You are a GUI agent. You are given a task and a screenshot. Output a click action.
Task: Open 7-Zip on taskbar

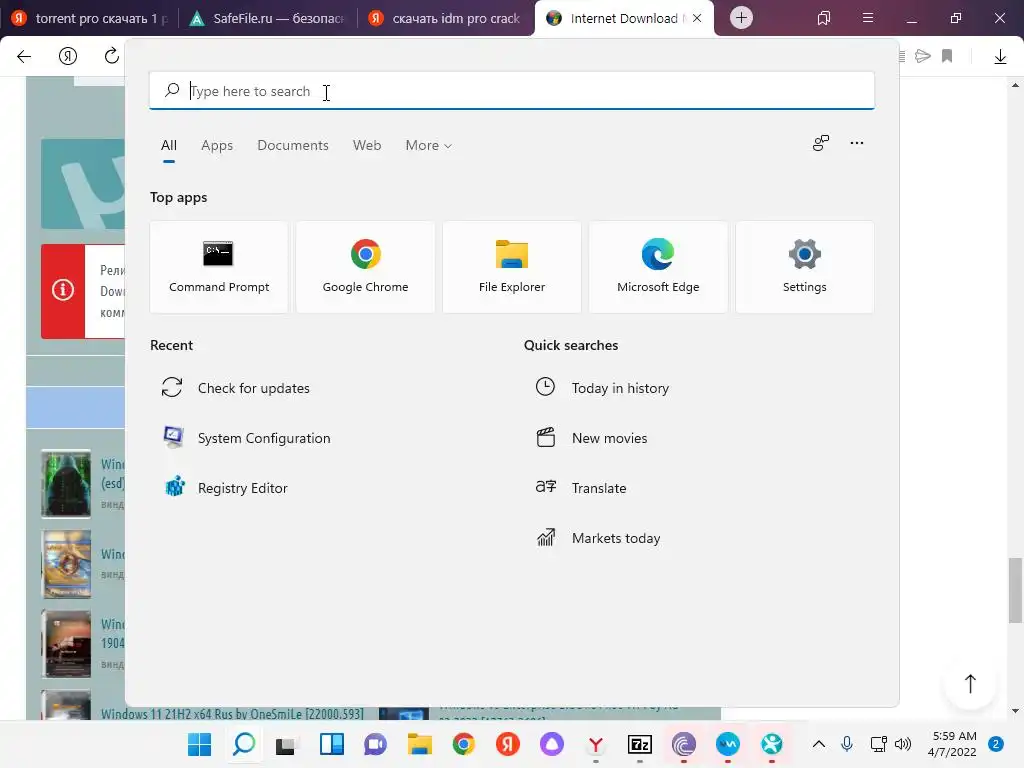[x=639, y=744]
